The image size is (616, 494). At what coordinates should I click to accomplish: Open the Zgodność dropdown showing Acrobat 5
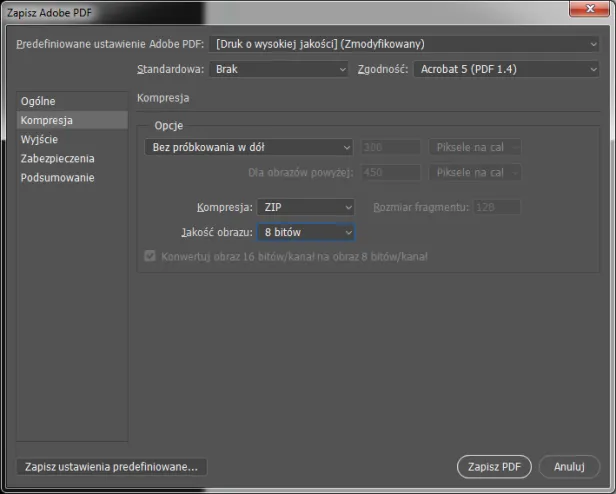click(506, 69)
